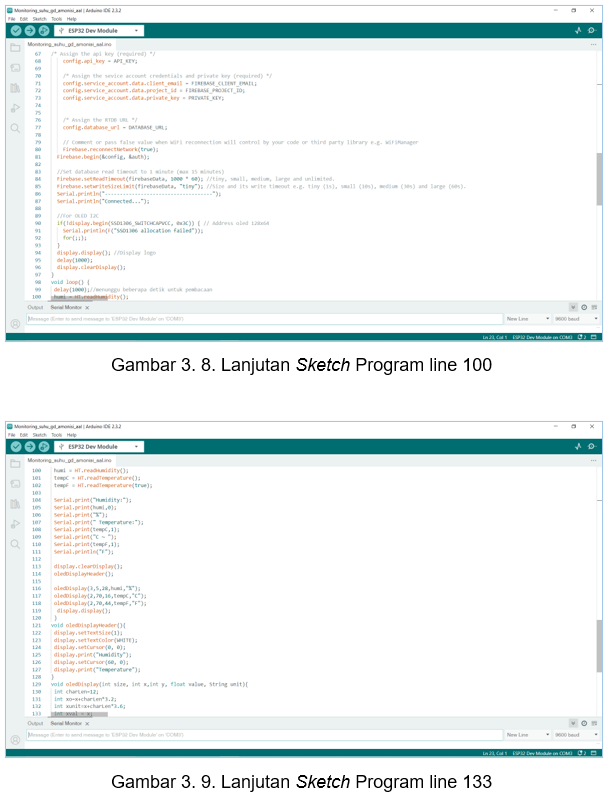Image resolution: width=607 pixels, height=797 pixels.
Task: Open tab options ellipsis in Gambar 3.9 window
Action: pyautogui.click(x=593, y=461)
